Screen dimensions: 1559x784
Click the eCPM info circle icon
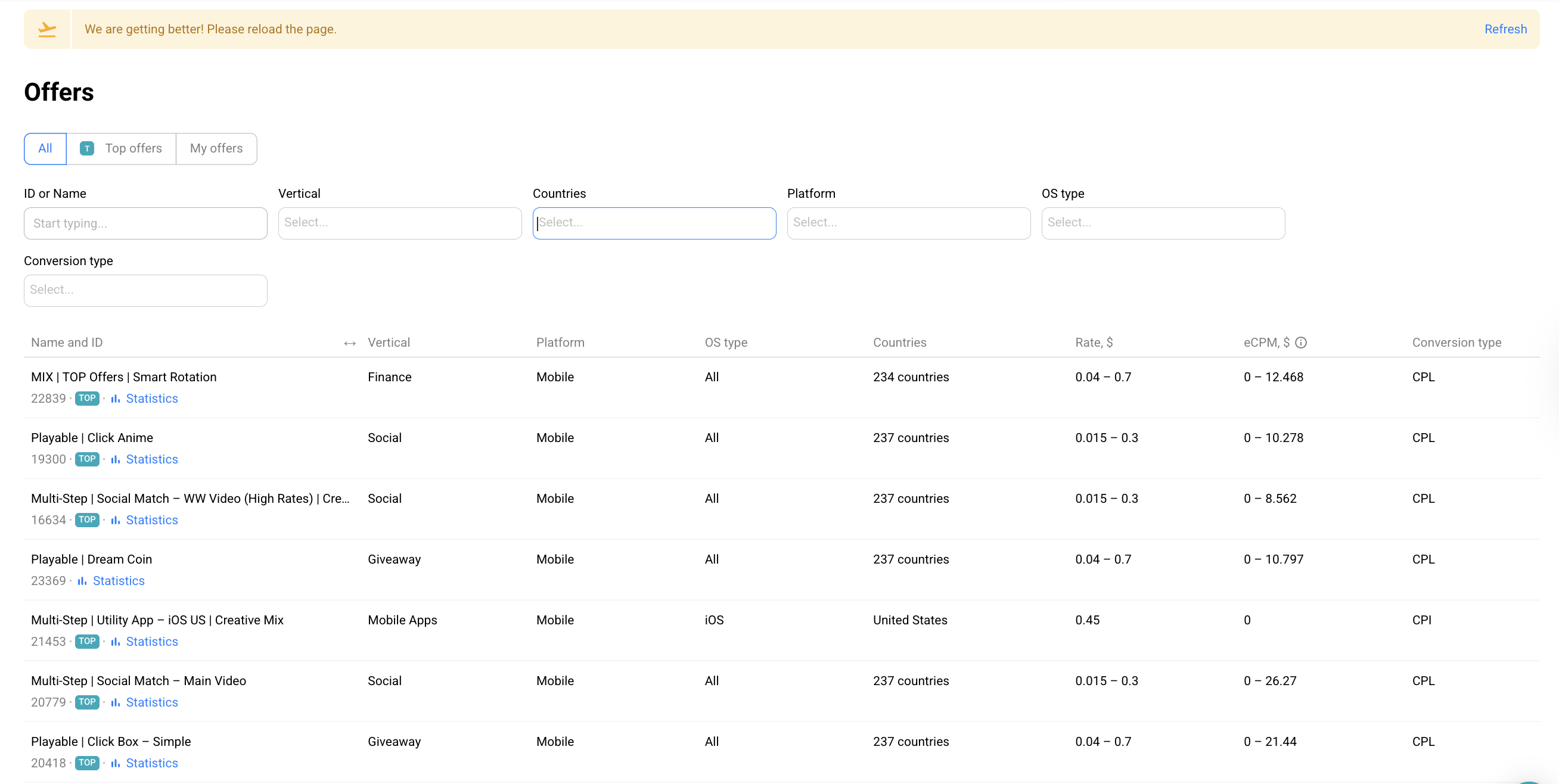pos(1300,343)
